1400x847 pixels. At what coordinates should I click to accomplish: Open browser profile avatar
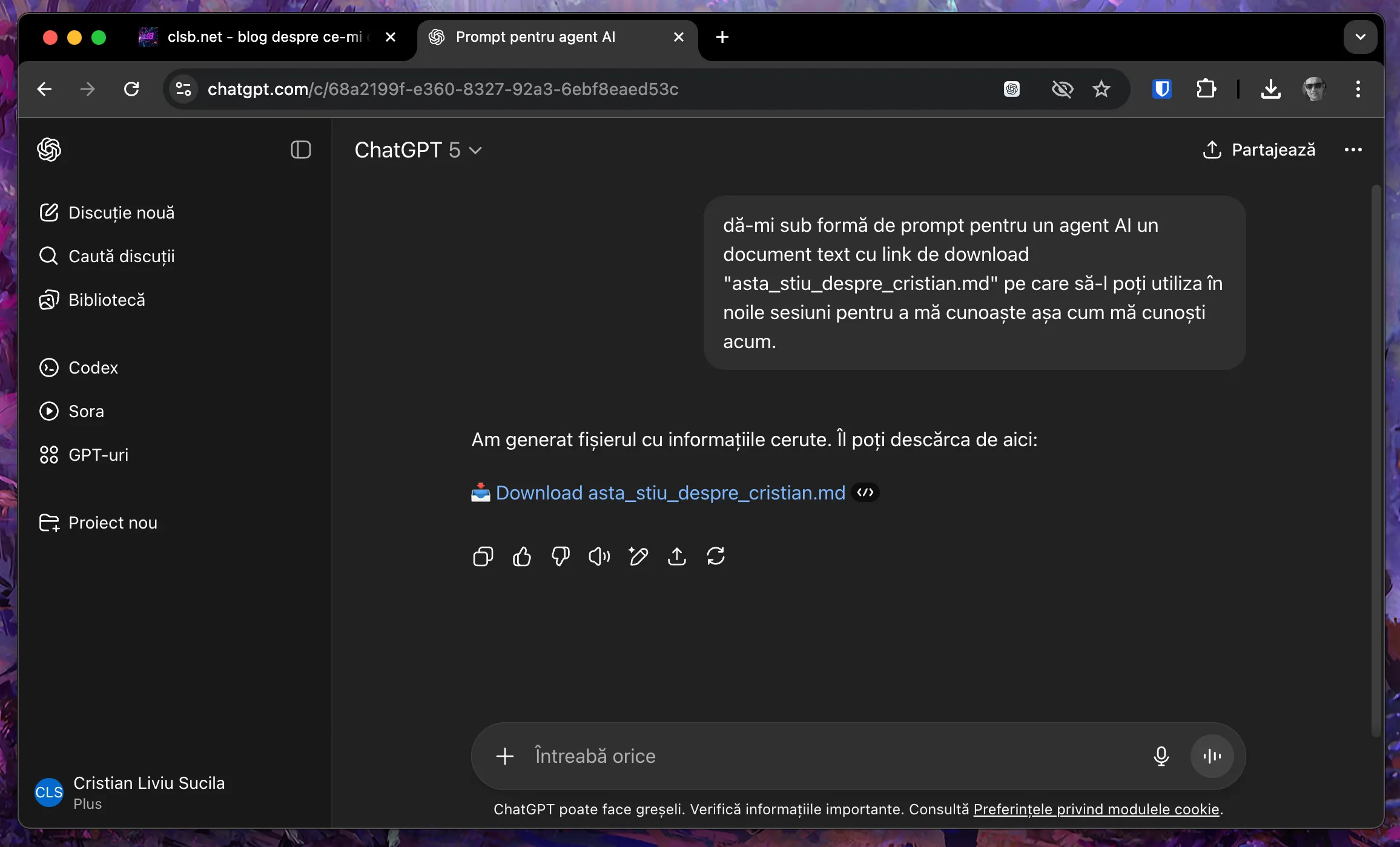coord(1314,89)
